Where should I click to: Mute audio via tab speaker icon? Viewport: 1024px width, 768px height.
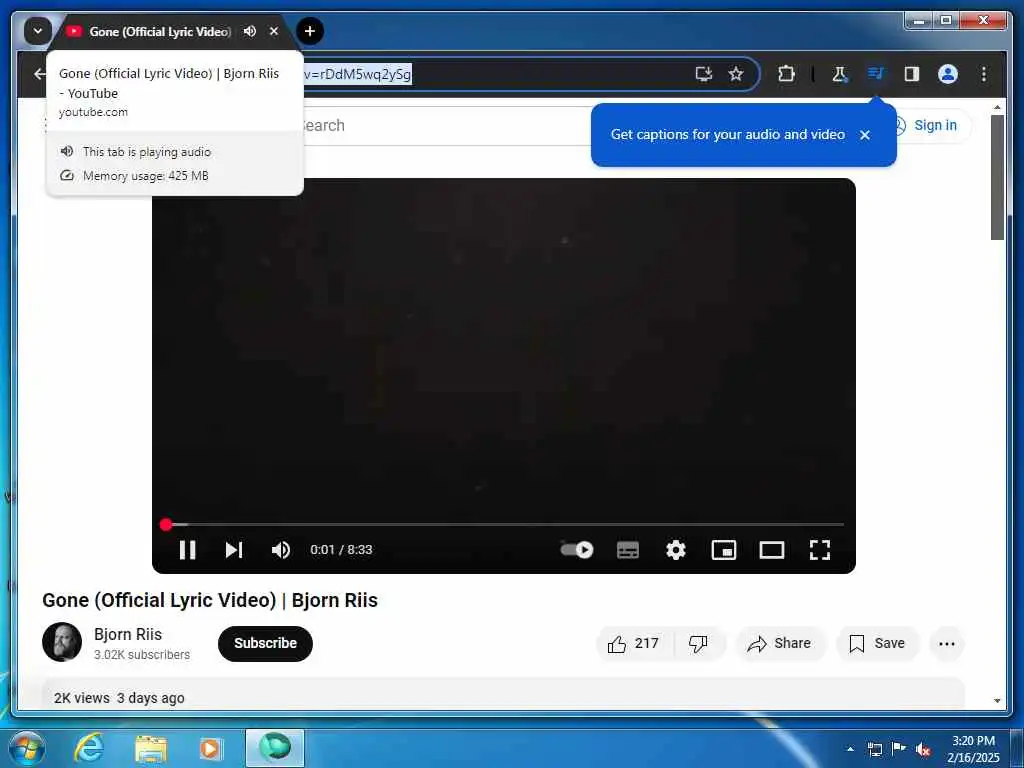[249, 31]
